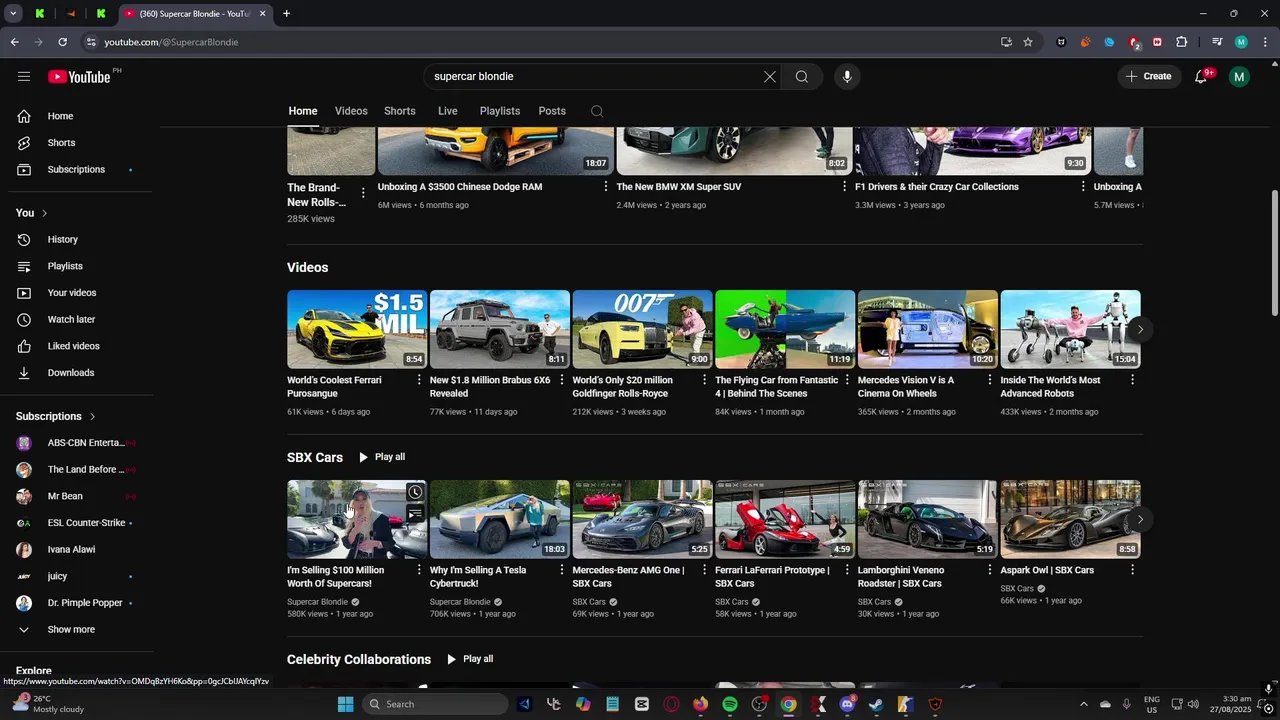Show hidden system tray icons
The image size is (1280, 720).
[x=1084, y=704]
